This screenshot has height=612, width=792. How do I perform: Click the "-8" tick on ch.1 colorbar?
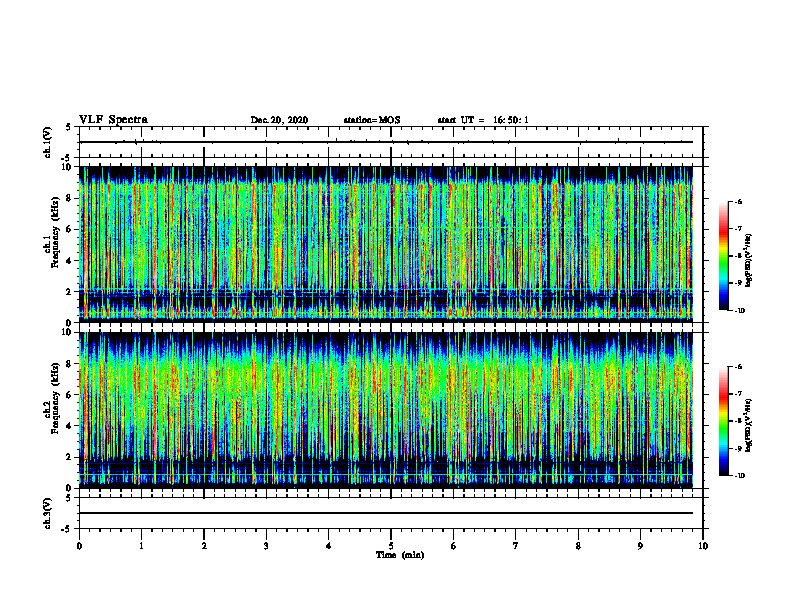coord(738,256)
